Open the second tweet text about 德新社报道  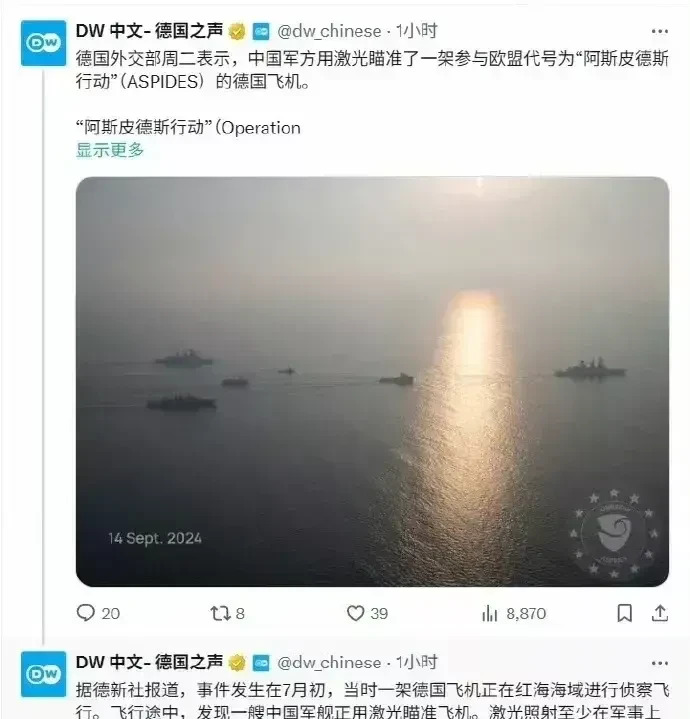[372, 701]
